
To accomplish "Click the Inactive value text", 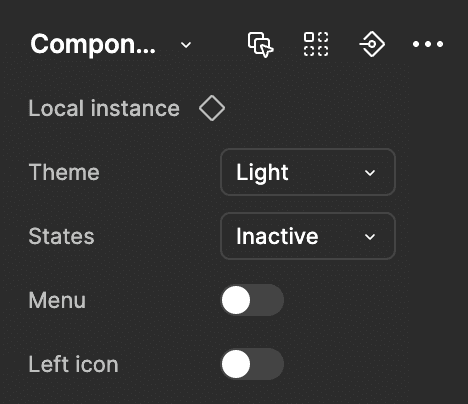I will (277, 236).
